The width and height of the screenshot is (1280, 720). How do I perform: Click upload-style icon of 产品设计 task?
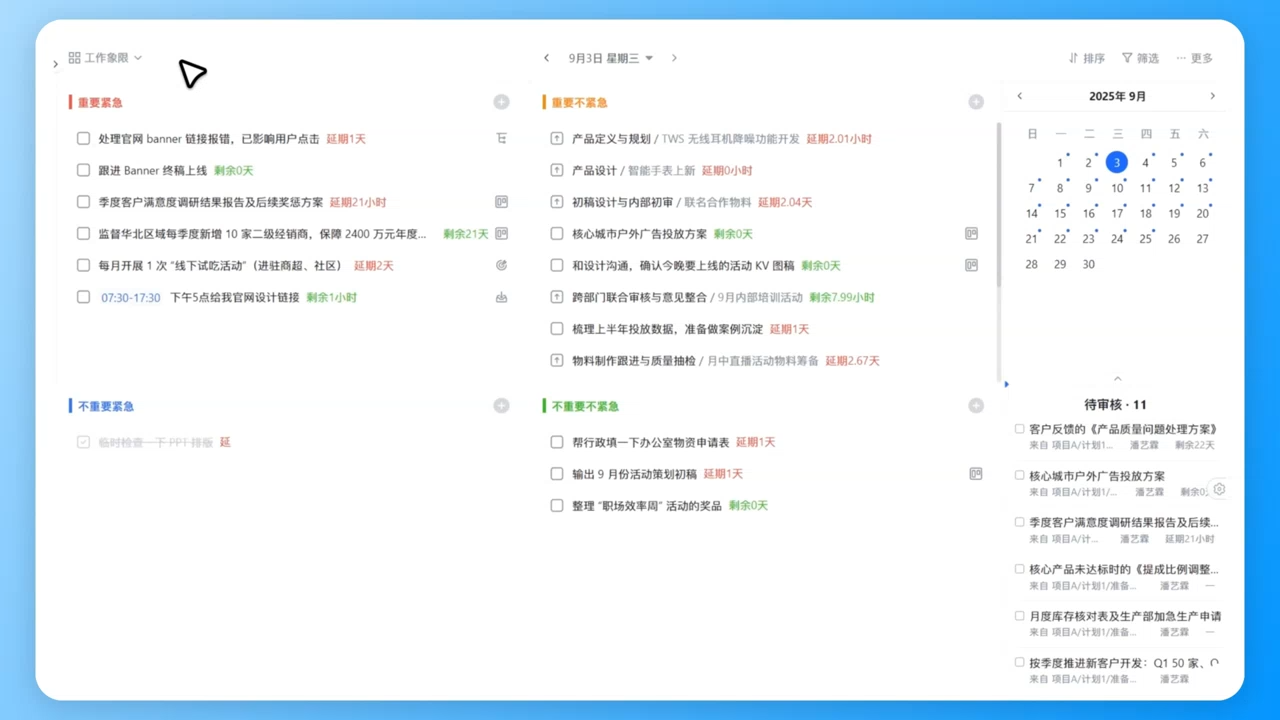(x=557, y=171)
